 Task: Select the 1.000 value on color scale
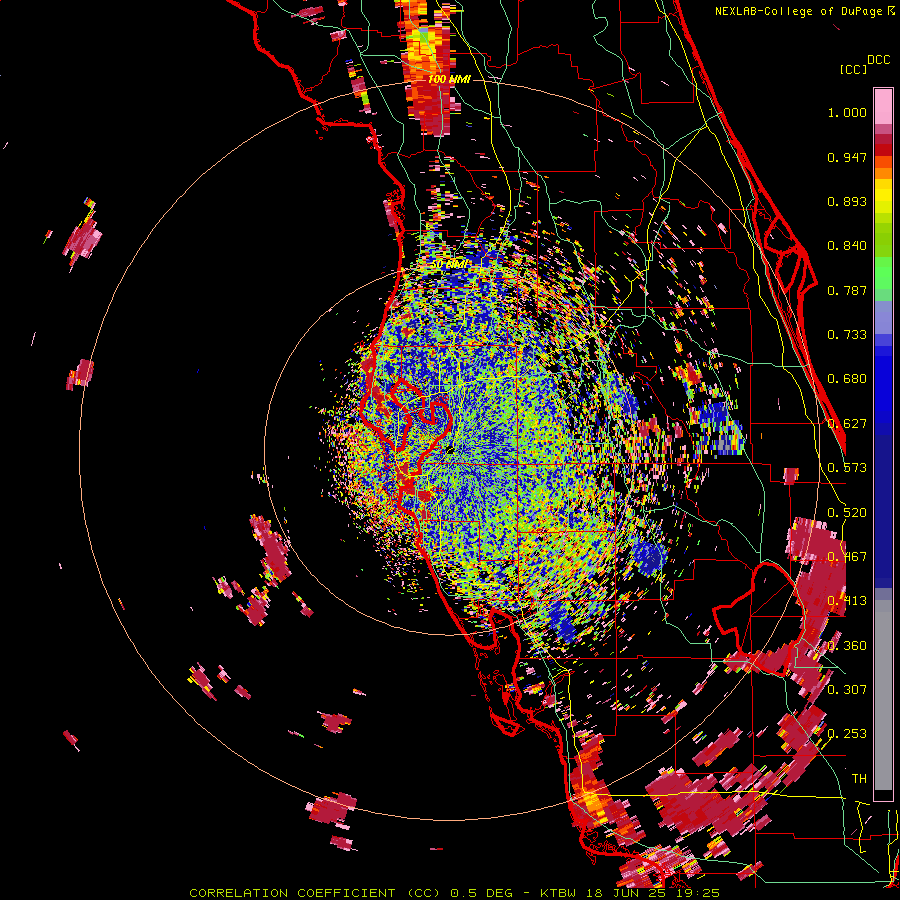tap(847, 112)
